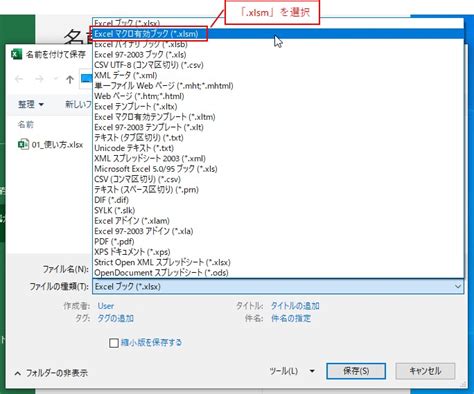Click the up-folder arrow icon
The width and height of the screenshot is (474, 394).
[x=70, y=79]
